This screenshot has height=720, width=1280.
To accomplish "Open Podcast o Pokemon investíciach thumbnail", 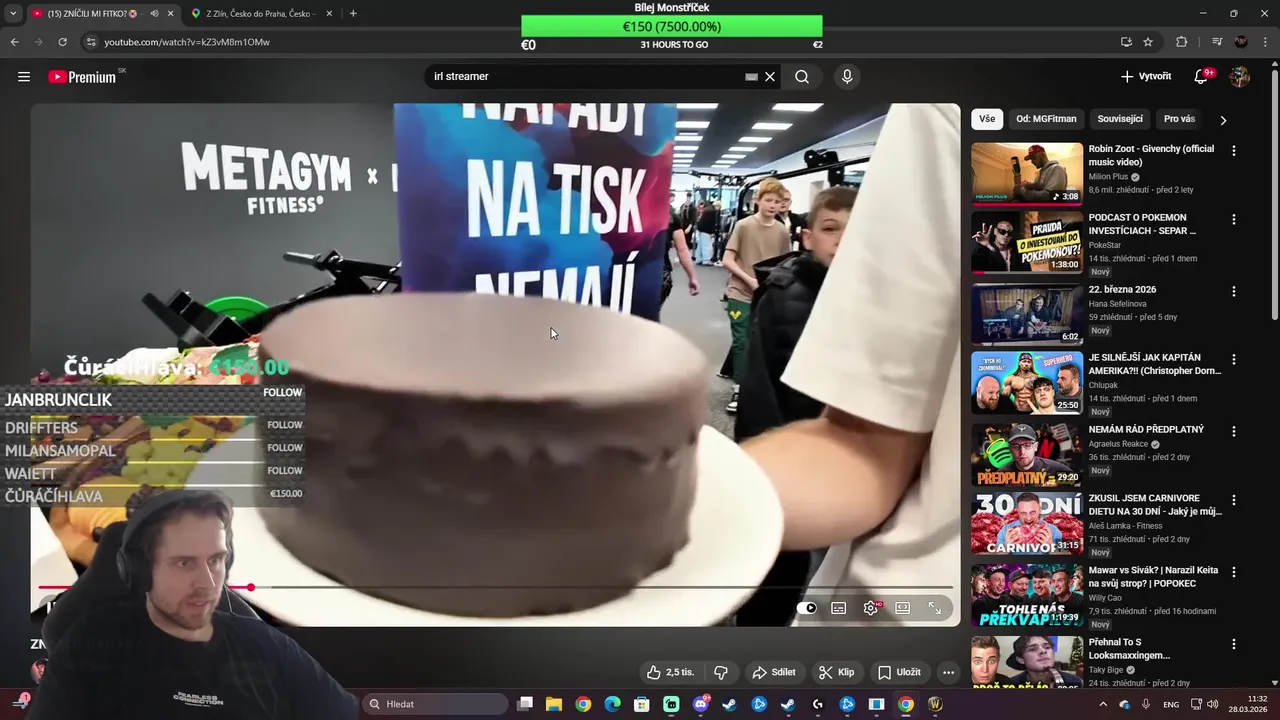I will [1027, 242].
